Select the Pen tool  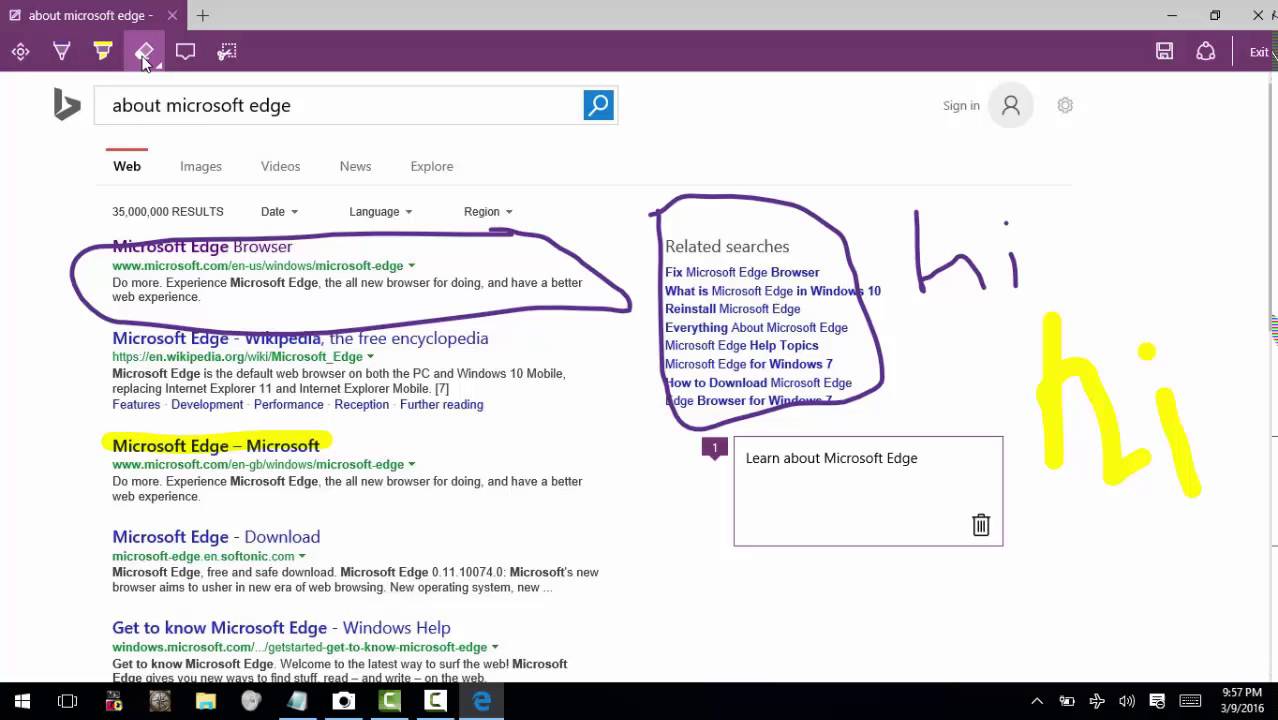coord(61,51)
